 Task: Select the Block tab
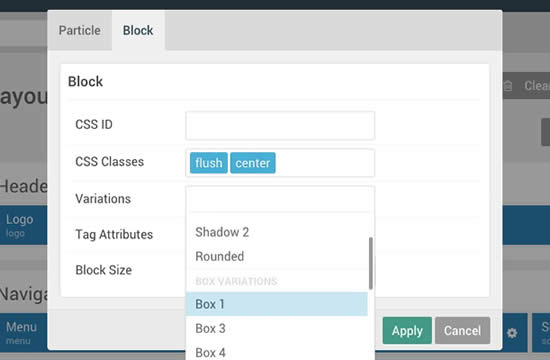[138, 31]
